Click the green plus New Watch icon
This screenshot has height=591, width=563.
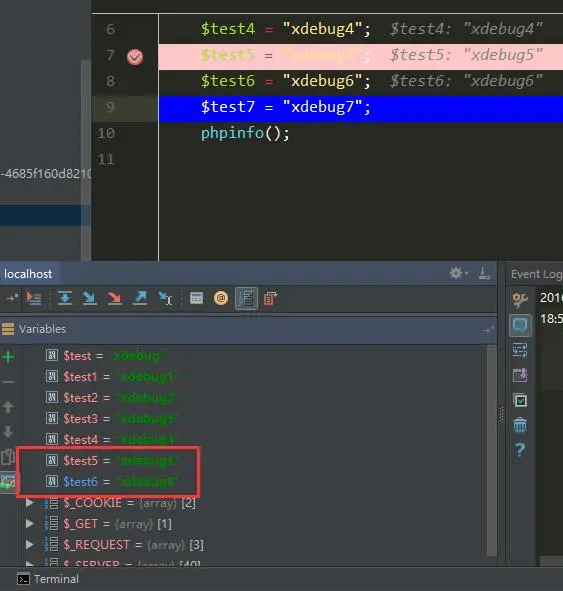(8, 357)
